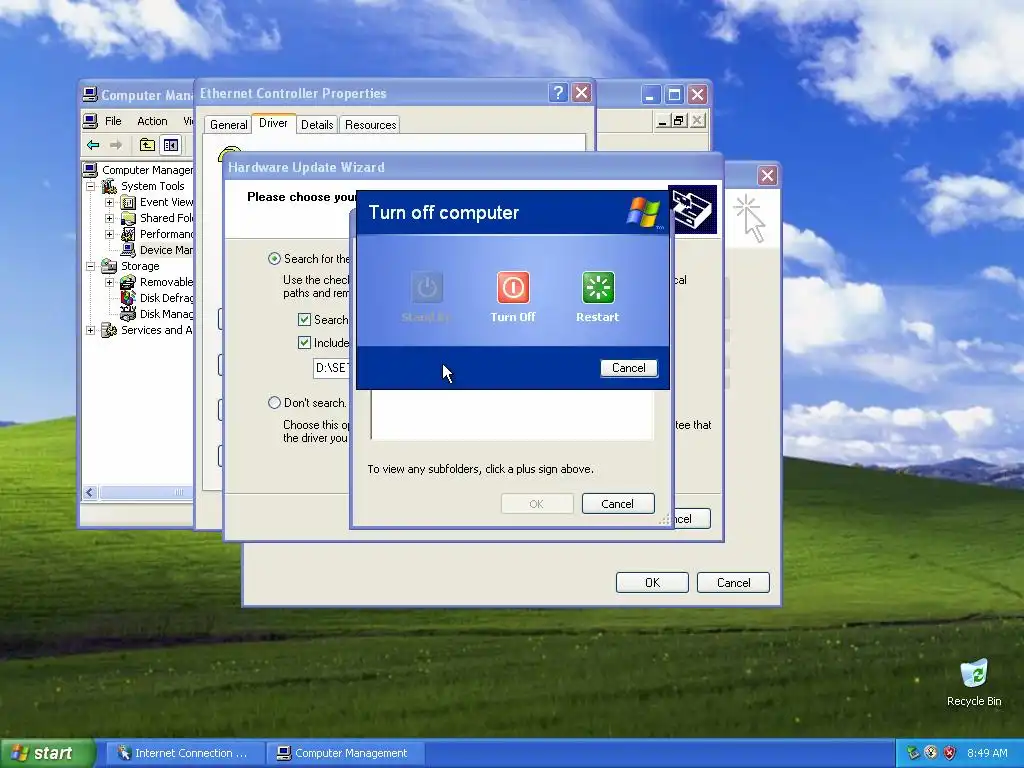Screen dimensions: 1024x768
Task: Select the System Tools tree node
Action: pyautogui.click(x=152, y=186)
